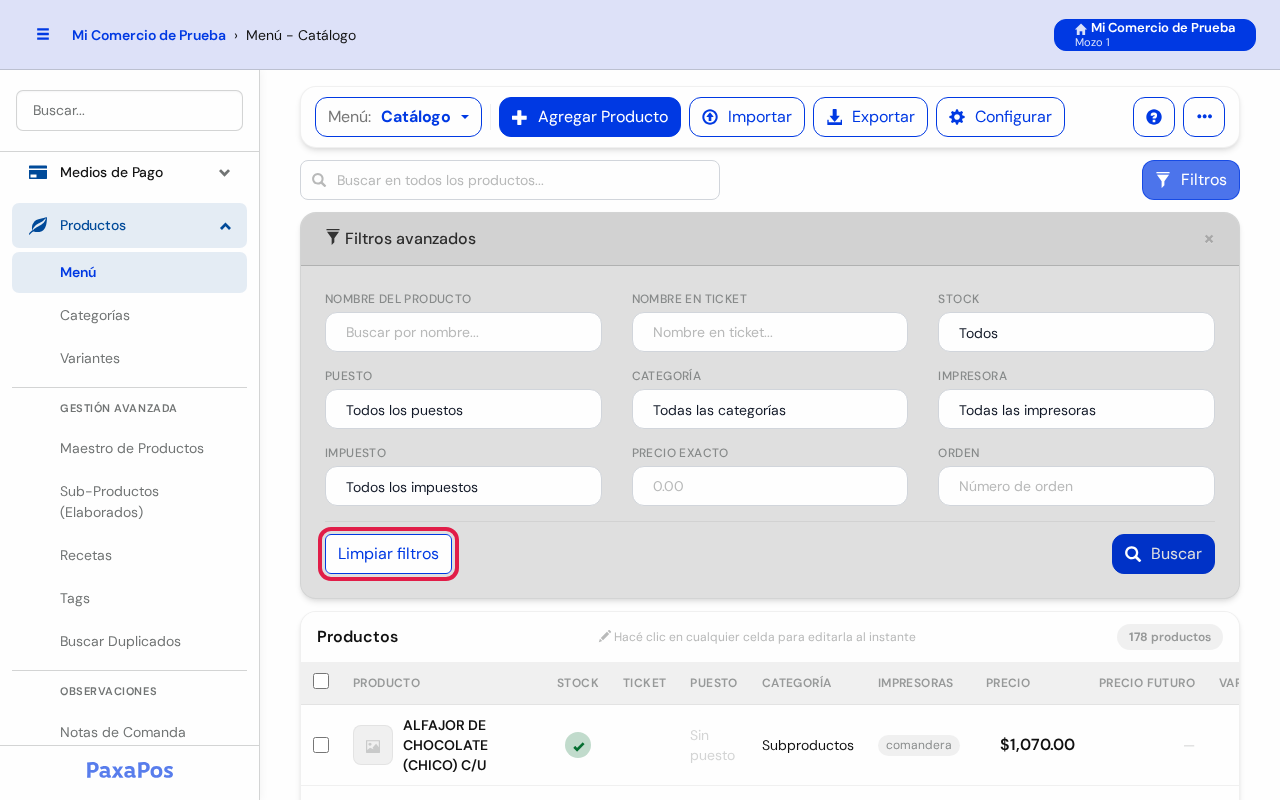Expand the Medios de Pago section
Viewport: 1280px width, 800px height.
(x=129, y=172)
